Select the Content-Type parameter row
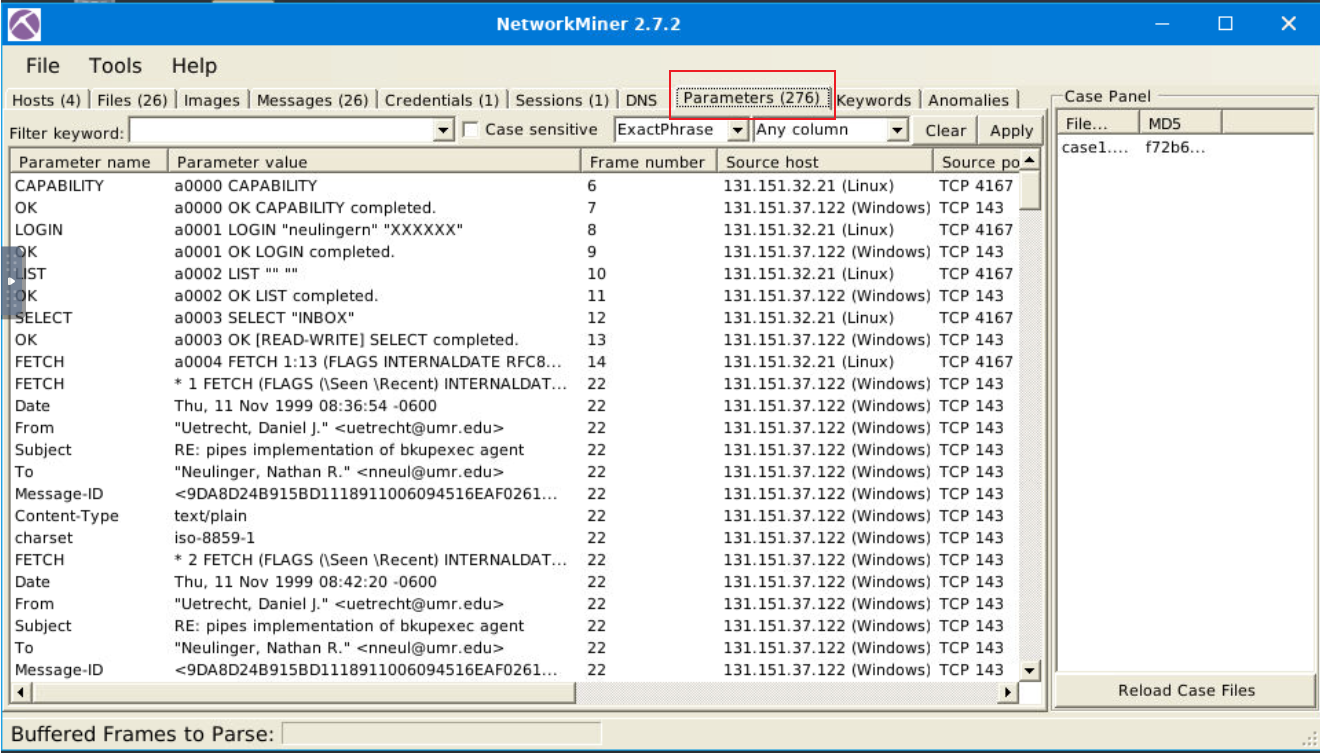 515,516
